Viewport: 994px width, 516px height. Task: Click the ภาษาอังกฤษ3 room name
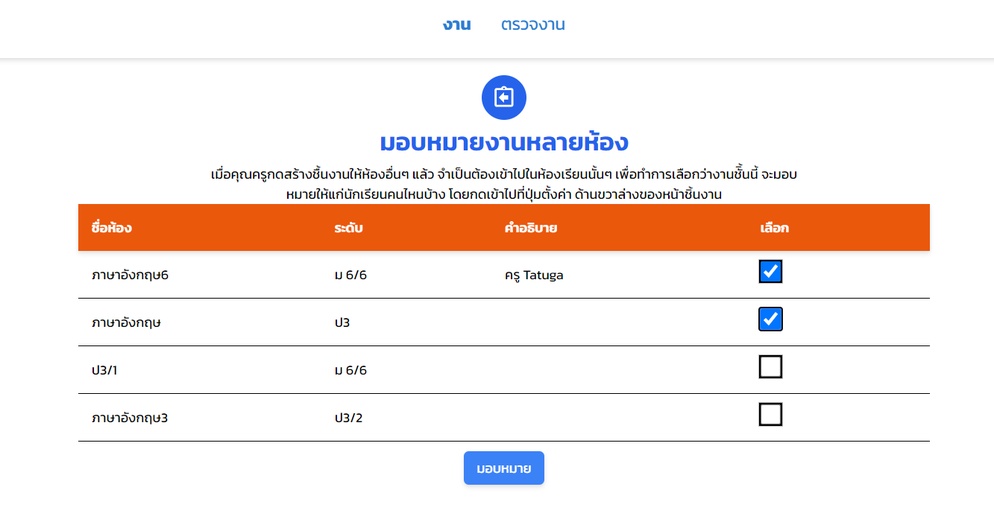point(130,418)
